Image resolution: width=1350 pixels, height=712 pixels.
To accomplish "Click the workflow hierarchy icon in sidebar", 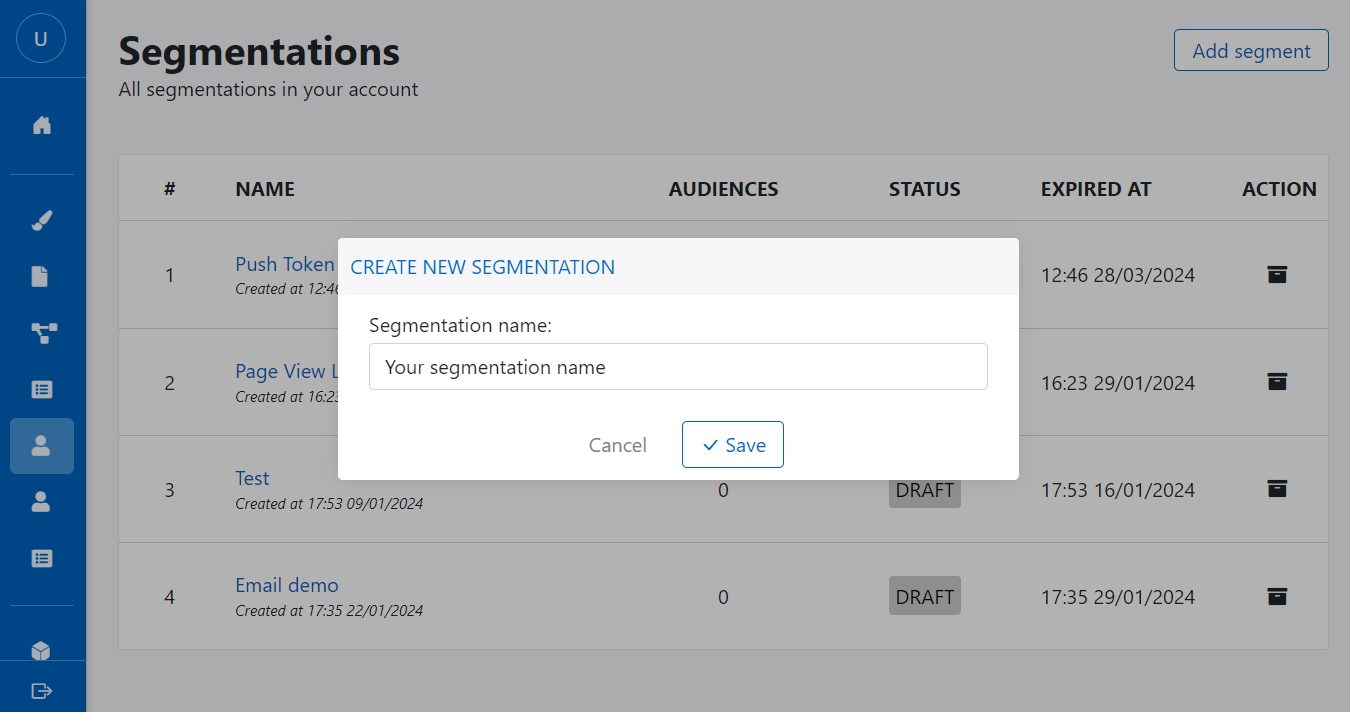I will tap(41, 333).
